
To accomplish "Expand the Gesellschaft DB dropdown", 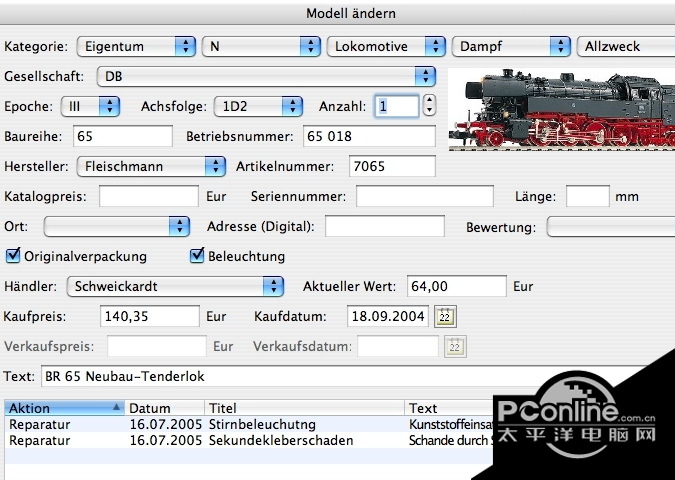I will (266, 77).
